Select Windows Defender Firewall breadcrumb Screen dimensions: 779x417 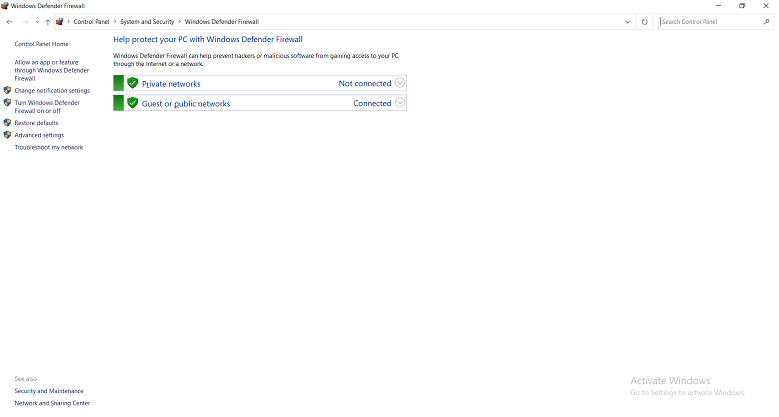(222, 22)
